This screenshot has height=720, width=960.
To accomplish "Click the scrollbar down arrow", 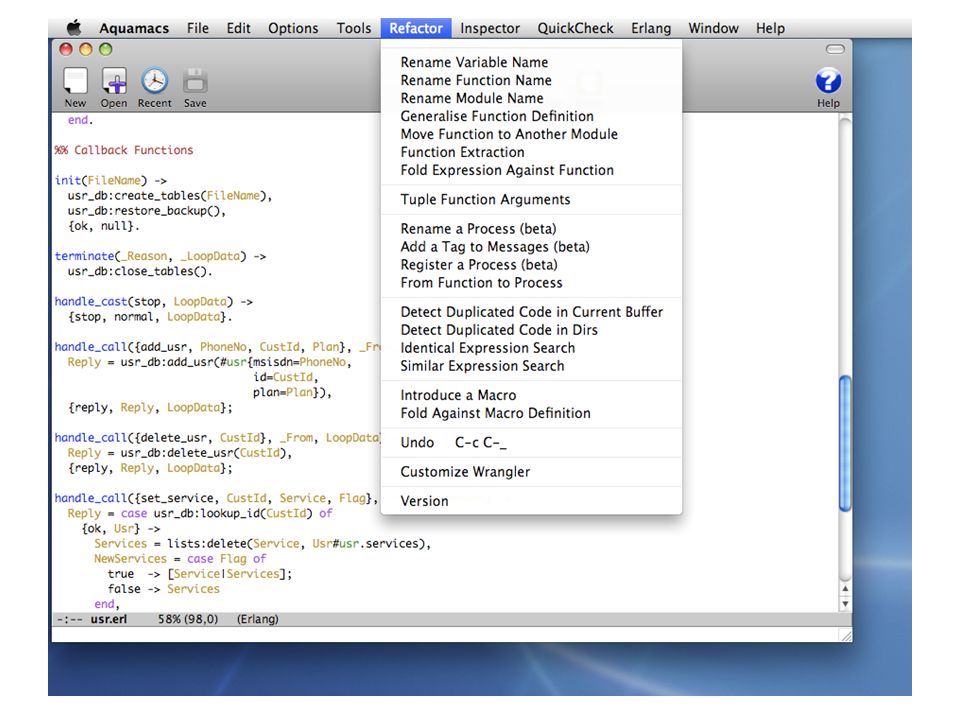I will tap(845, 604).
